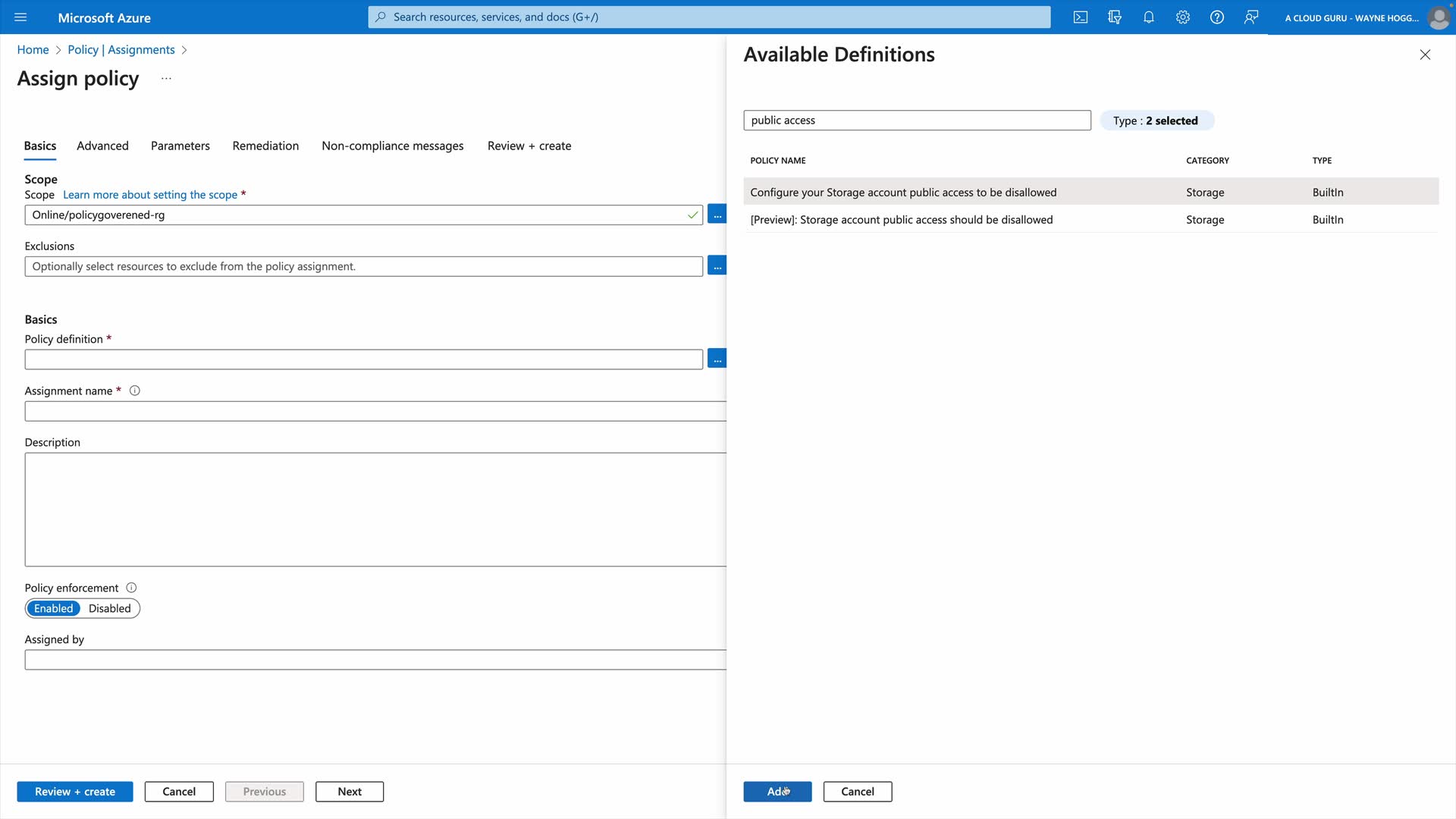Open Learn more about setting the scope link
Viewport: 1456px width, 819px height.
150,195
